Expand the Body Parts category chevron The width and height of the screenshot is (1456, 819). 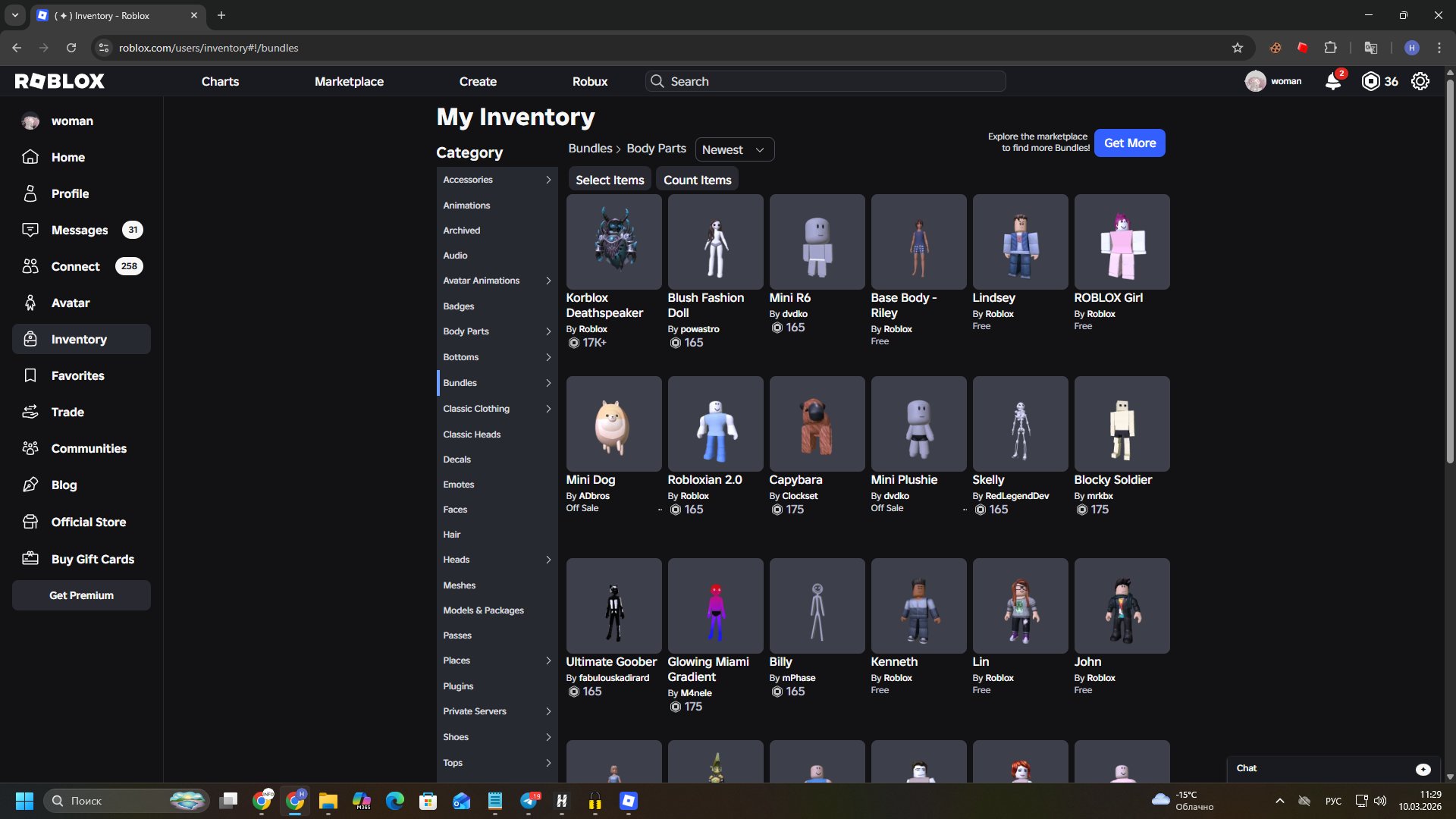coord(548,331)
